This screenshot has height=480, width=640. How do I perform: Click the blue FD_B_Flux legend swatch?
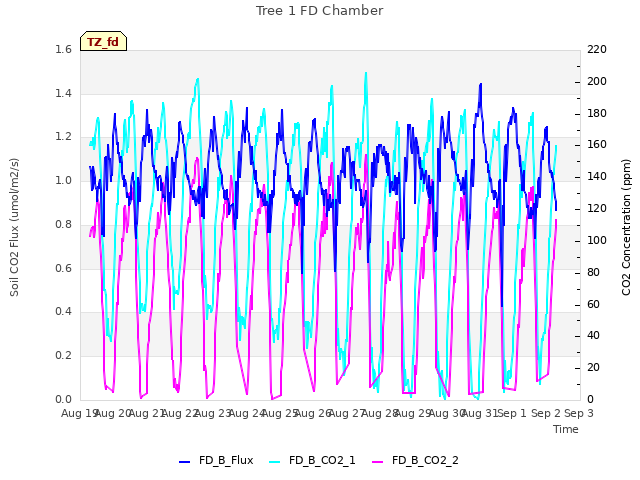click(x=184, y=462)
